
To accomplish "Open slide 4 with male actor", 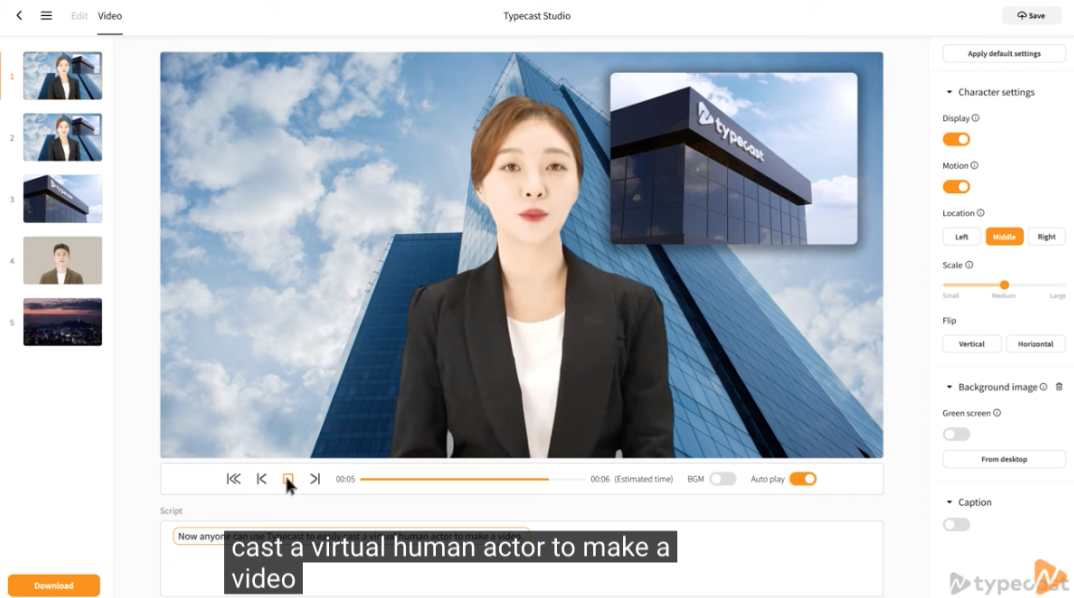I will point(62,260).
